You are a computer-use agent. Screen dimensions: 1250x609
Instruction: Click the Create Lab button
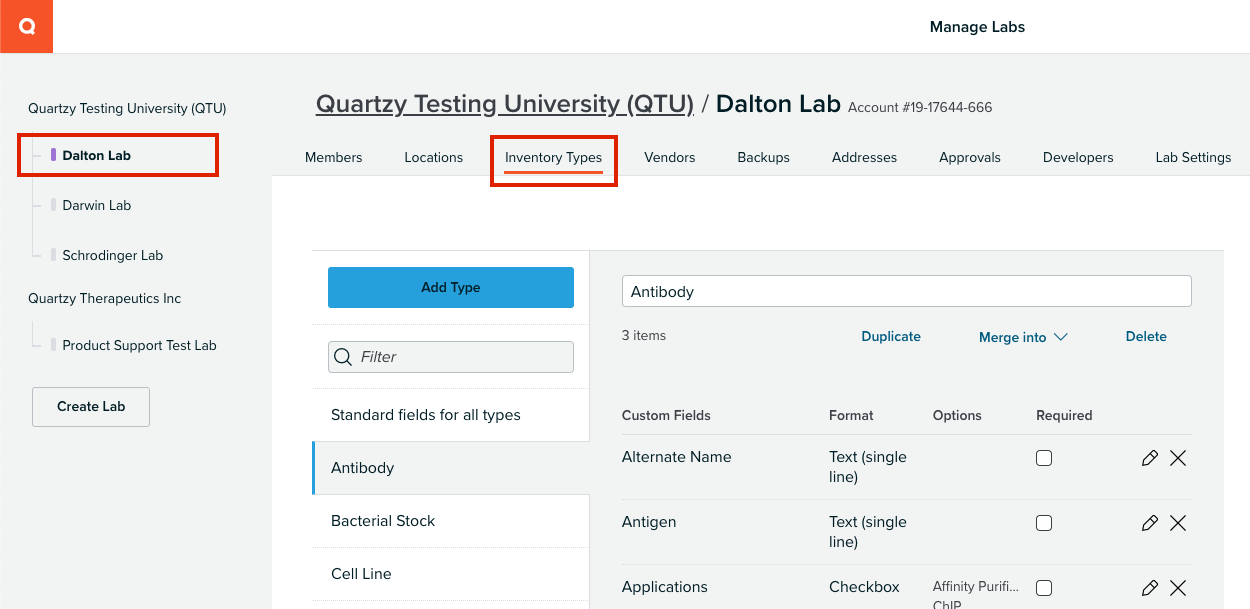click(91, 407)
